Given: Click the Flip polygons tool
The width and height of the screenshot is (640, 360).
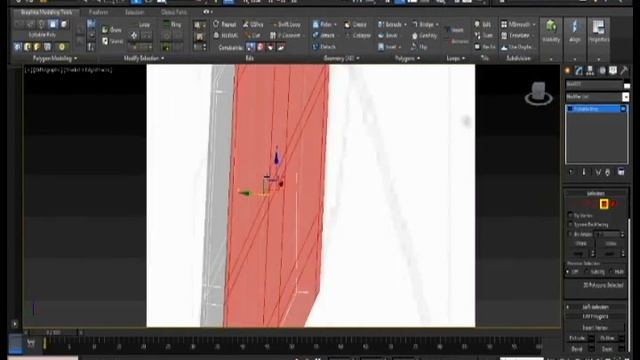Looking at the screenshot, I should (x=419, y=47).
